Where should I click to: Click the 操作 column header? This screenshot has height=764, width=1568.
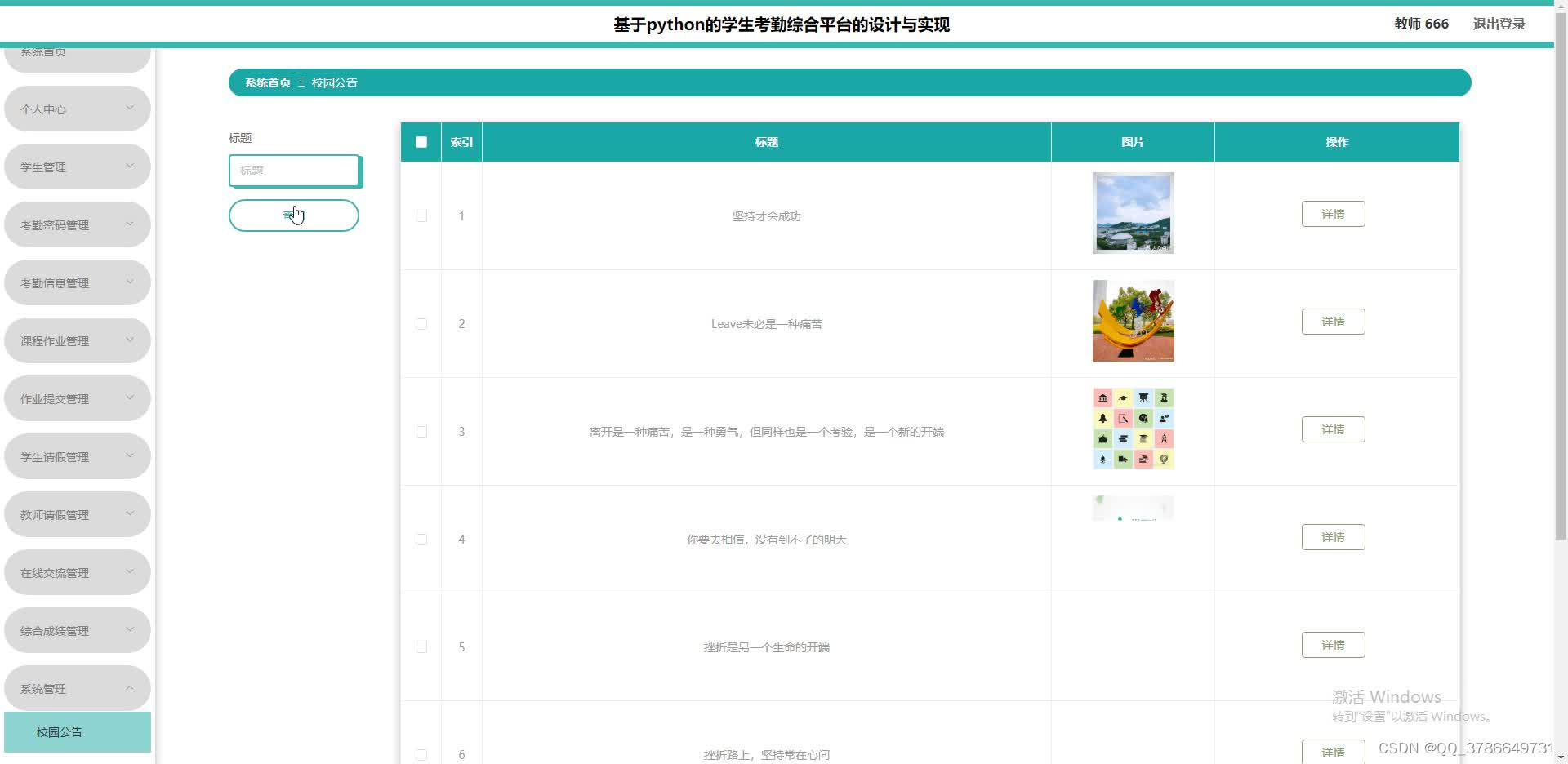[1337, 142]
